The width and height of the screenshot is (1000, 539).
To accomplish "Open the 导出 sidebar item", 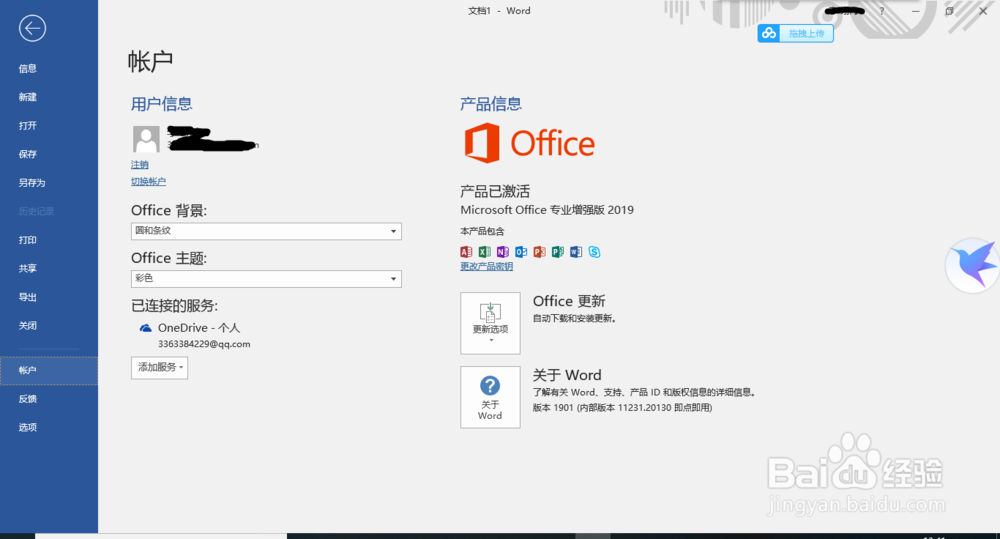I will (49, 297).
